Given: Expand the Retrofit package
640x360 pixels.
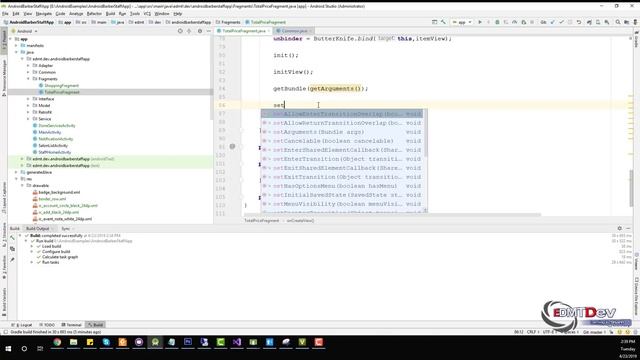Looking at the screenshot, I should tap(28, 112).
